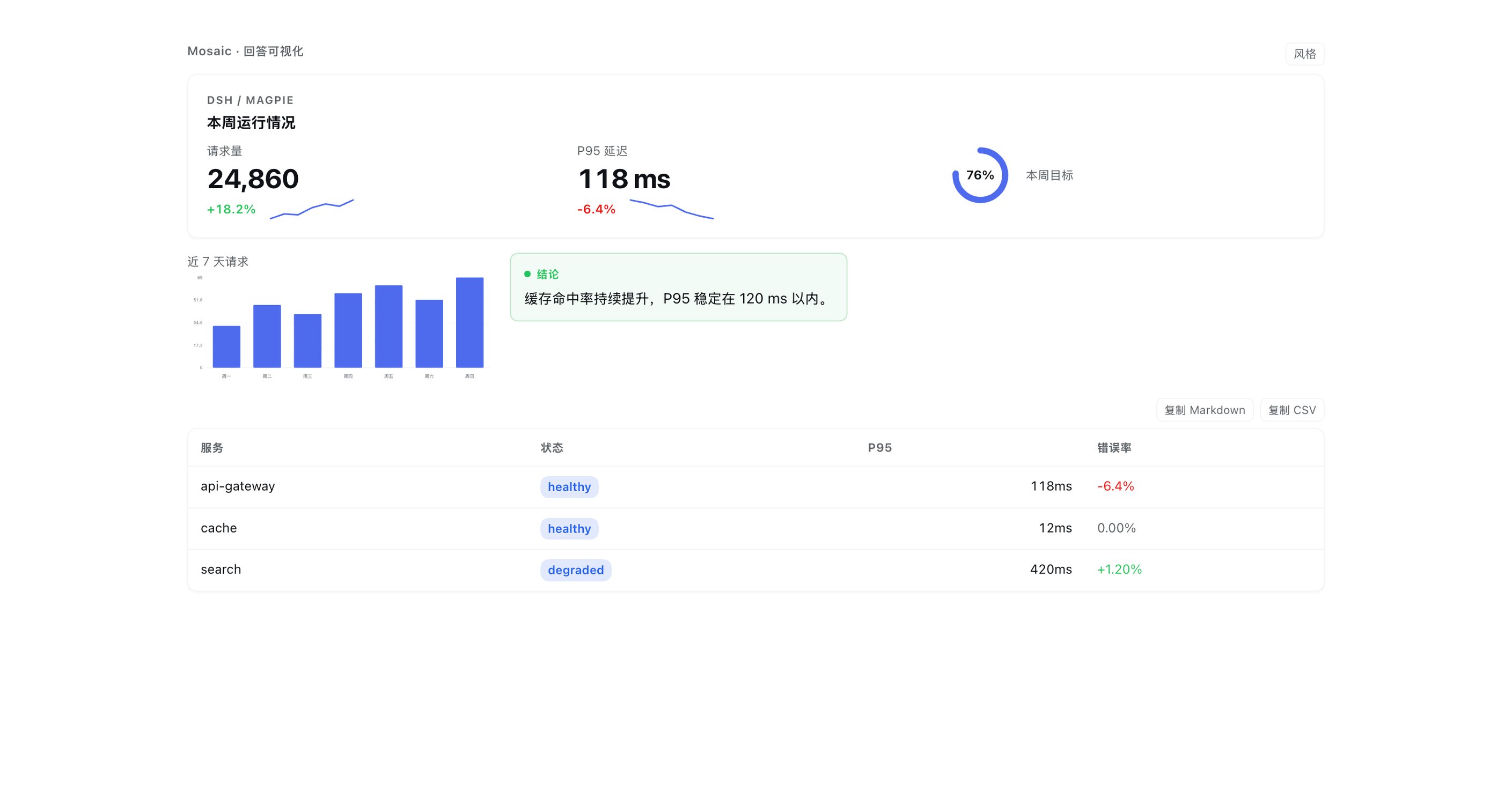This screenshot has height=798, width=1512.
Task: Click the 复制 CSV button
Action: click(1292, 410)
